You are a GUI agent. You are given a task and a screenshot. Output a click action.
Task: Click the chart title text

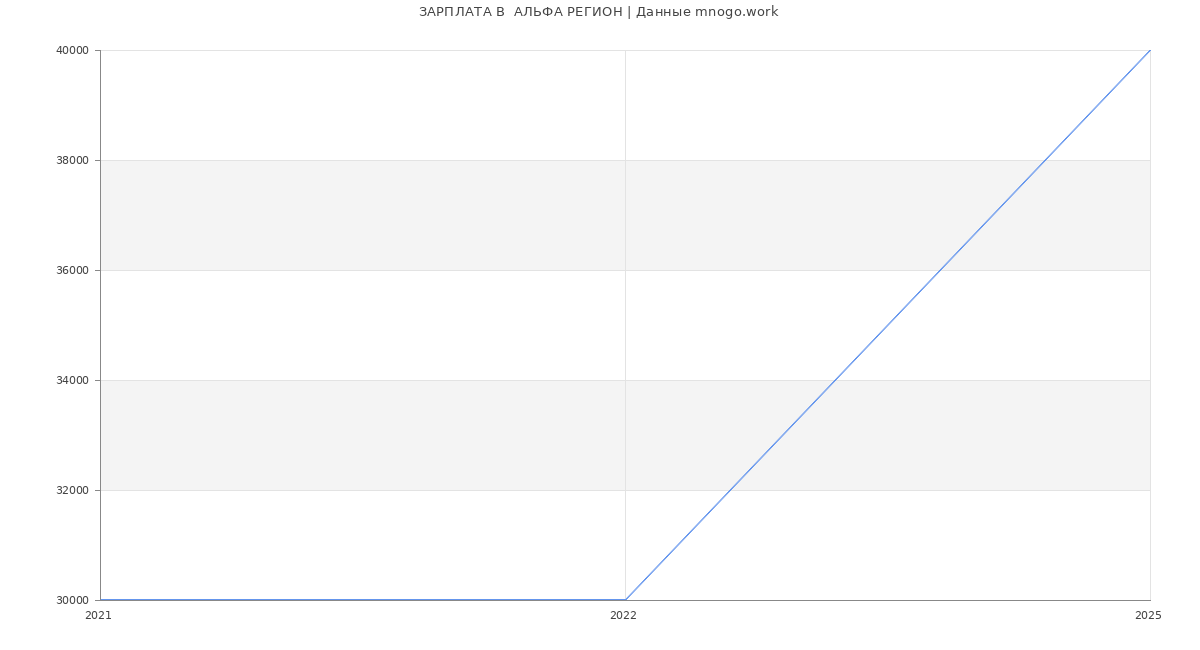tap(598, 12)
